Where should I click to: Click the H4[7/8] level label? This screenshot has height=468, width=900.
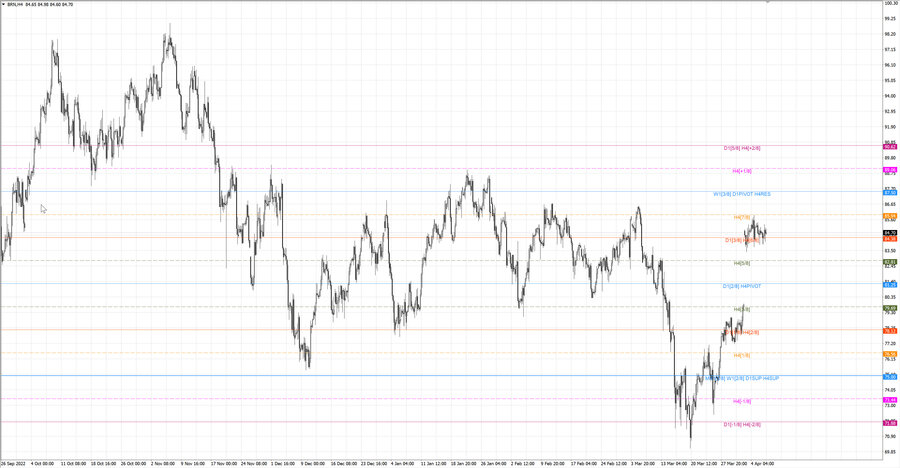(742, 217)
